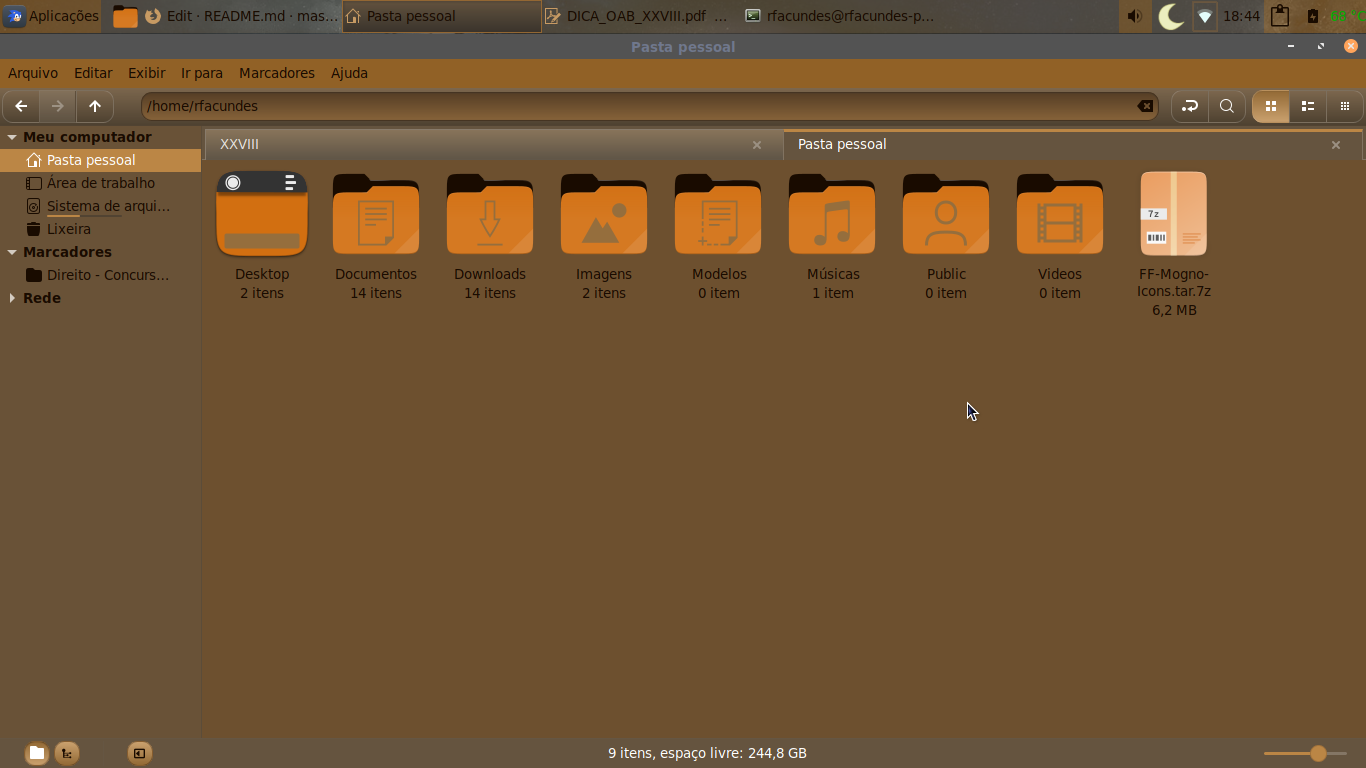
Task: Open the Ajuda menu
Action: (349, 73)
